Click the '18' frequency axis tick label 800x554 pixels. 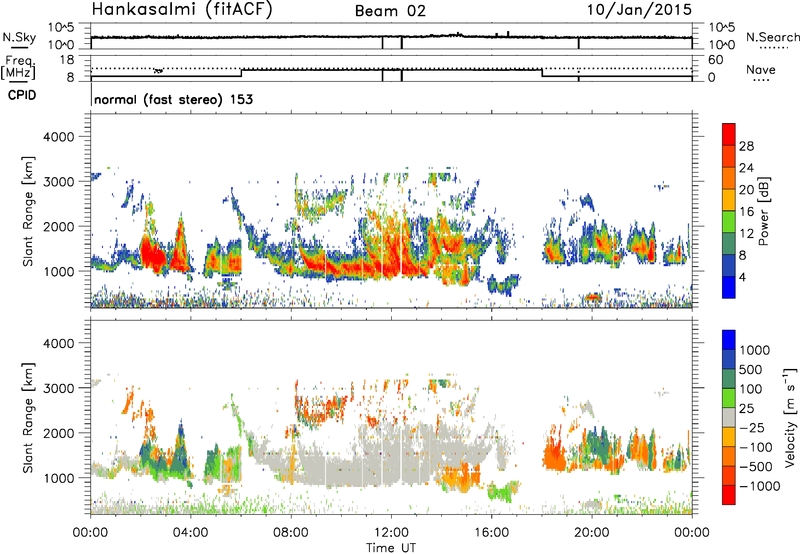click(67, 60)
